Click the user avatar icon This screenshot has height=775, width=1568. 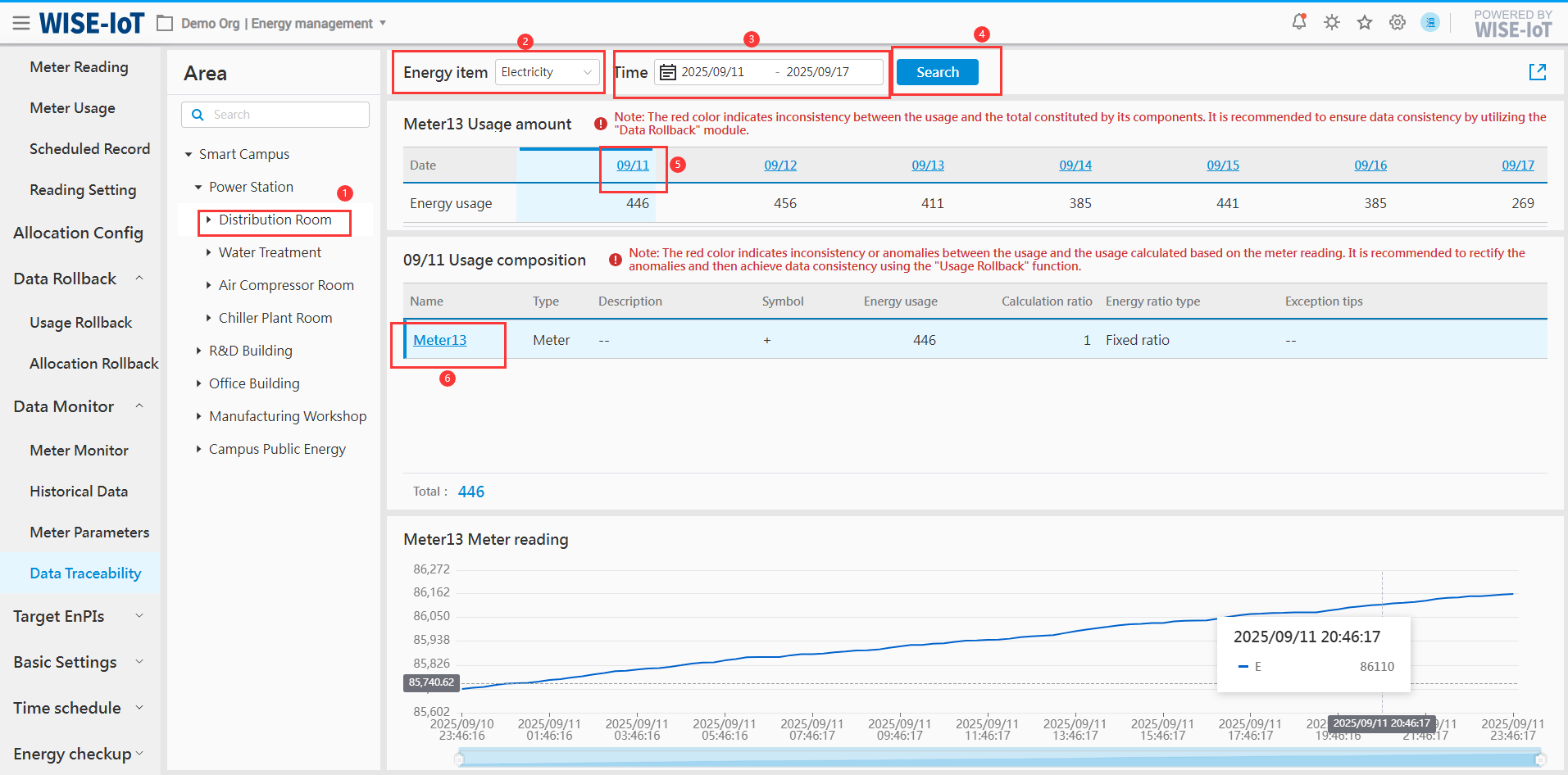coord(1430,22)
